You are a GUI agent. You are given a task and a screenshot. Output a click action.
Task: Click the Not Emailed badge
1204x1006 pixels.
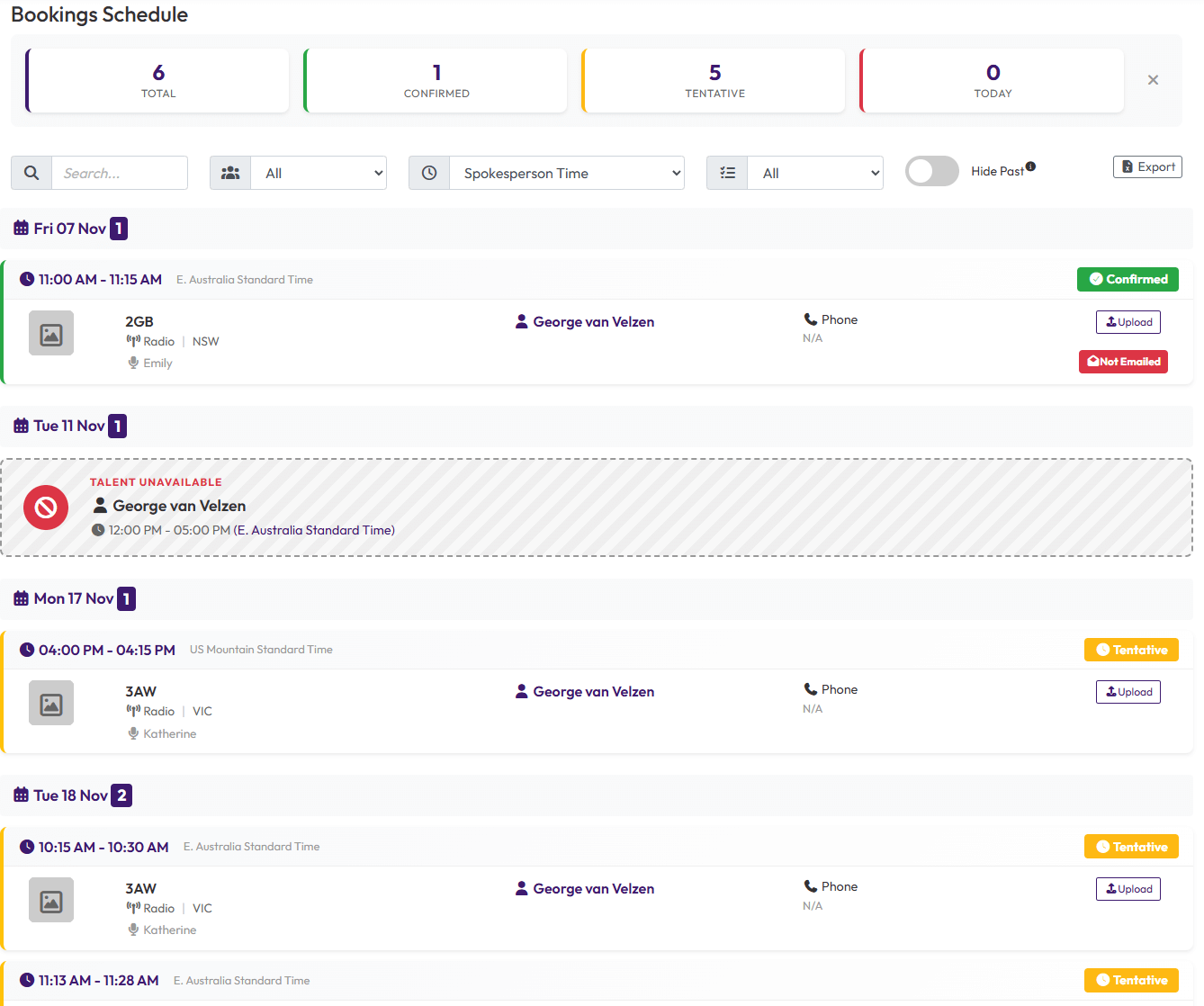coord(1123,361)
